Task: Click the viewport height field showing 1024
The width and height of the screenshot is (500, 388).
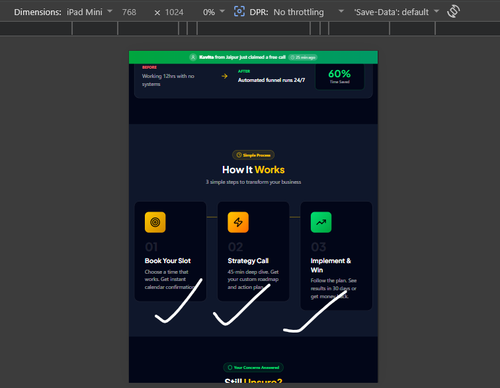Action: pyautogui.click(x=174, y=12)
